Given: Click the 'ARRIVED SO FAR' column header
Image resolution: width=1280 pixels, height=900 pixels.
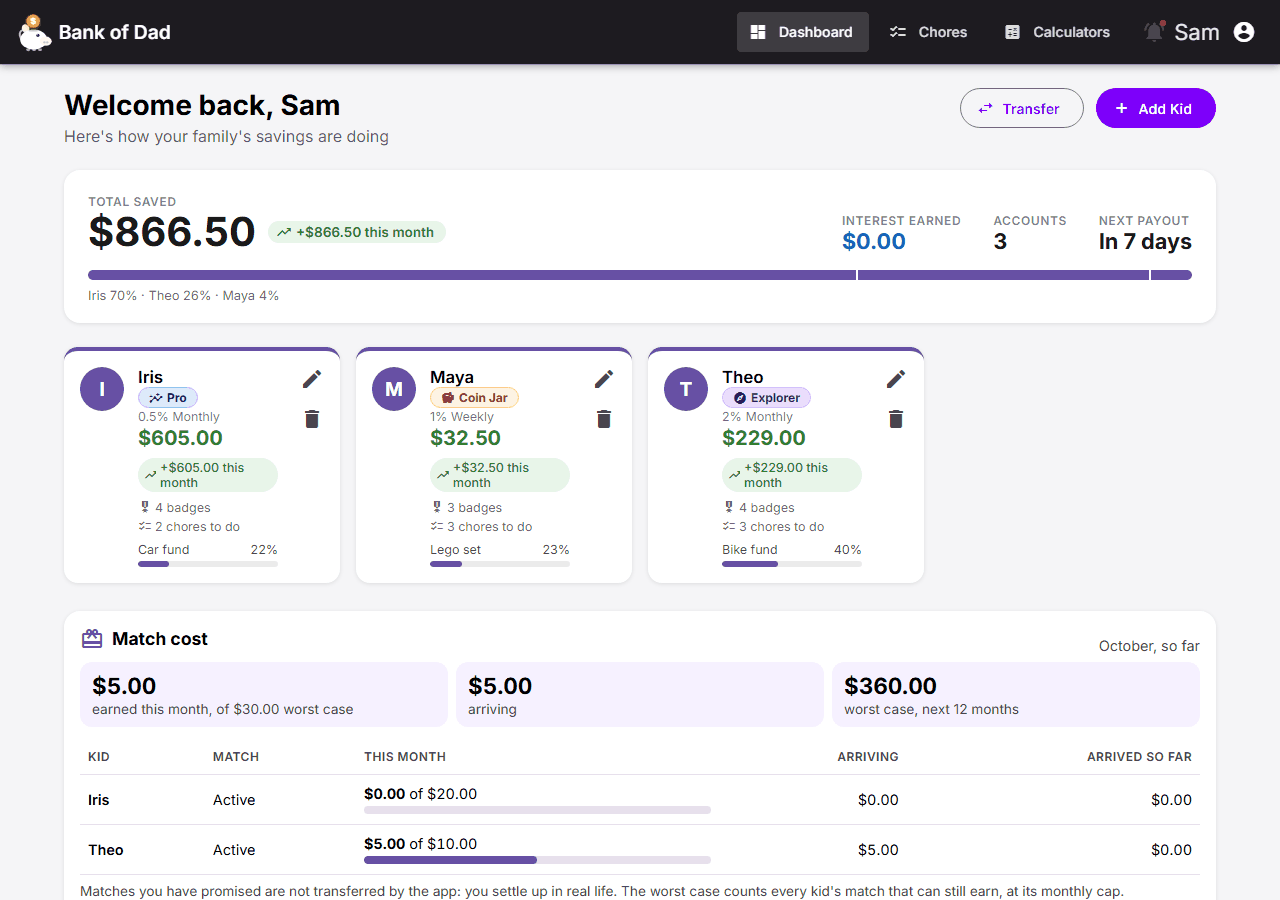Looking at the screenshot, I should 1139,757.
